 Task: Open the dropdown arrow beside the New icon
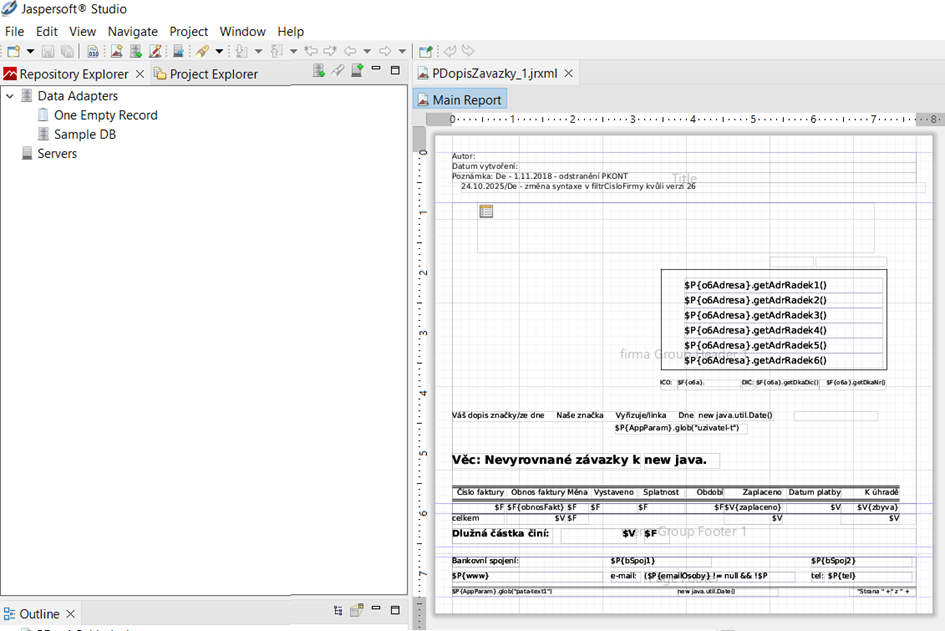coord(30,51)
